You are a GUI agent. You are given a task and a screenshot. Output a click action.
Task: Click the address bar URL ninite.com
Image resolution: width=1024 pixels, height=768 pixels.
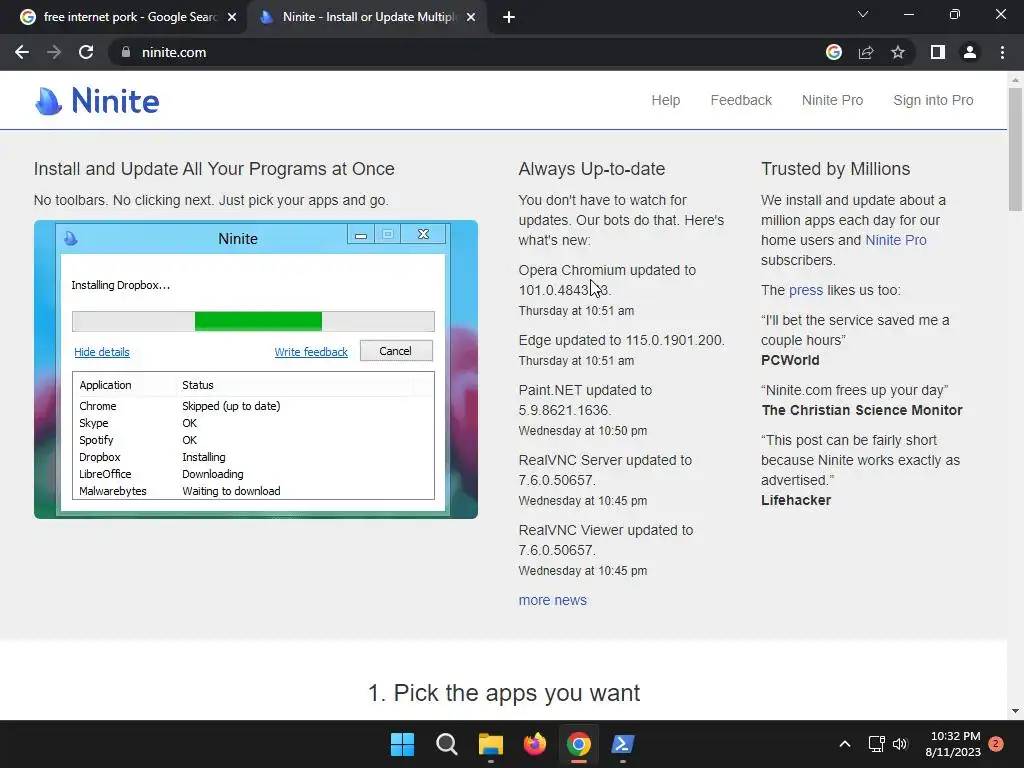(x=174, y=52)
